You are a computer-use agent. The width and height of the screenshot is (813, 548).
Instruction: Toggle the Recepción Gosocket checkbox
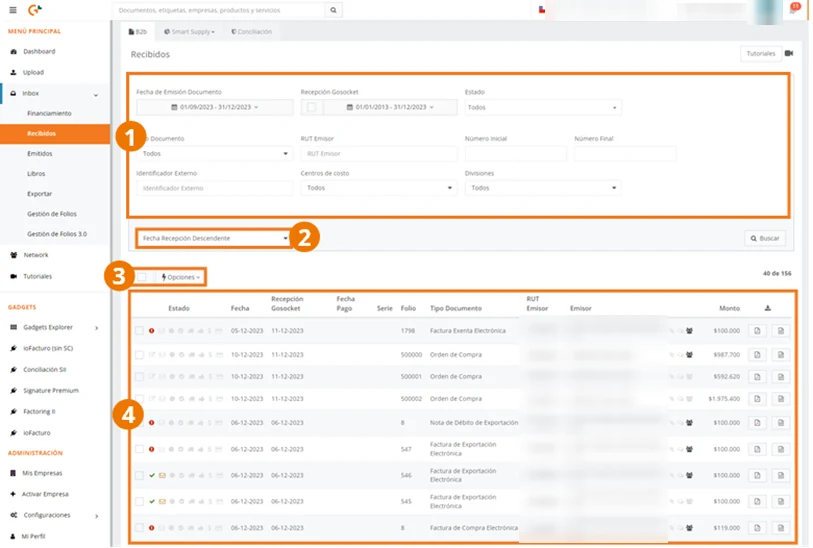click(312, 107)
